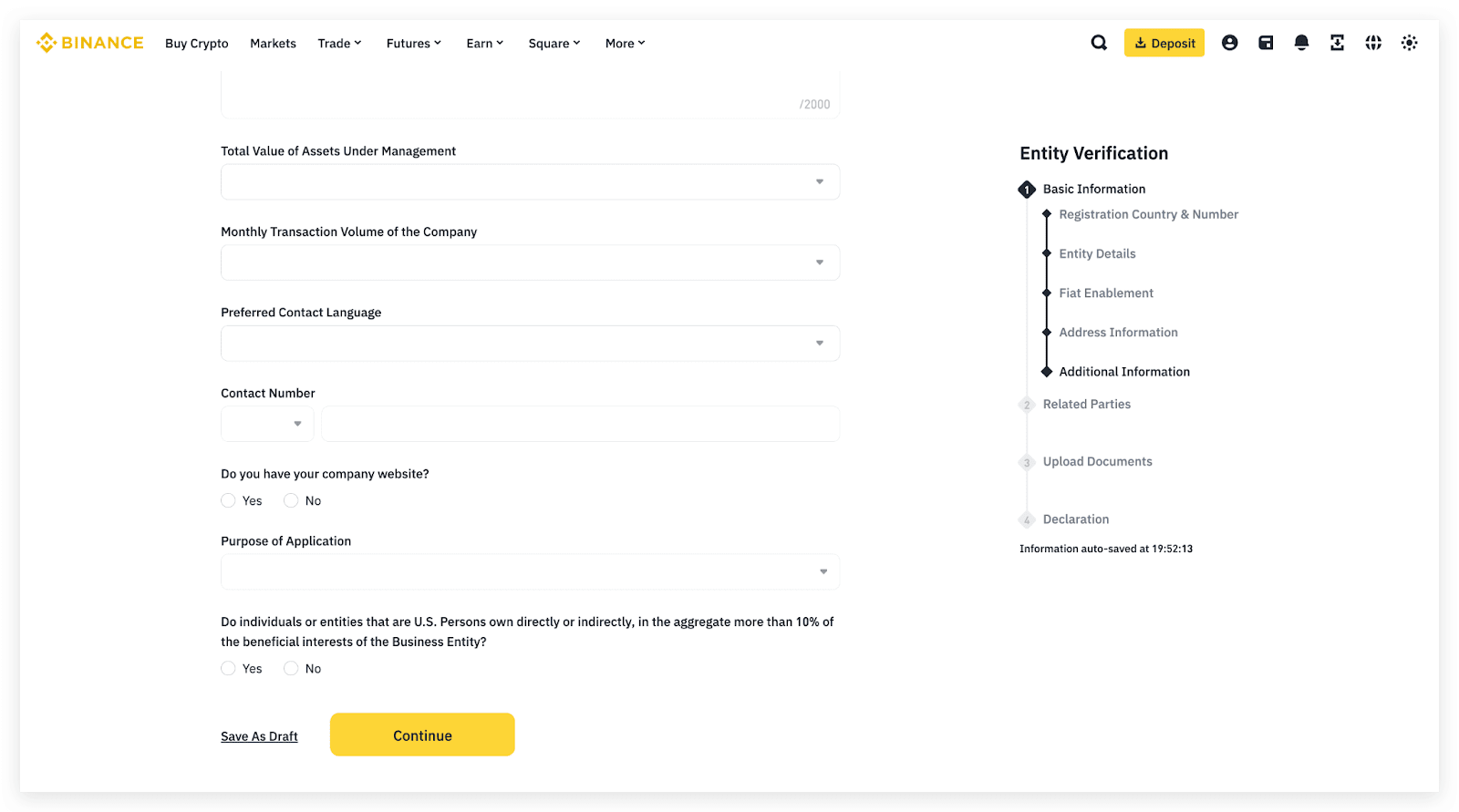Click the Continue button
Viewport: 1459px width, 812px height.
pyautogui.click(x=422, y=735)
